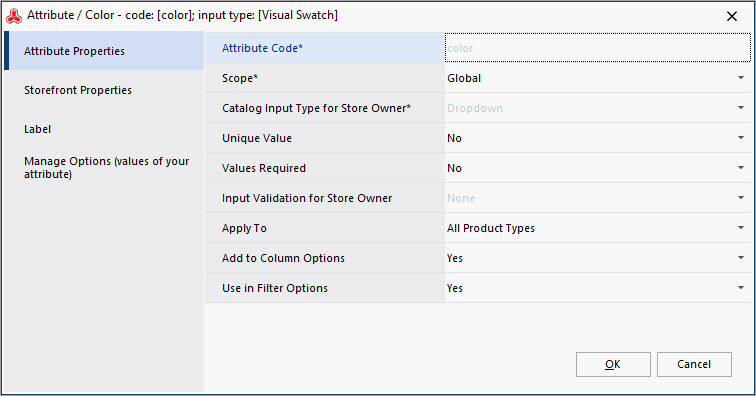Click the Yes value of Use in Filter Options
This screenshot has height=396, width=756.
(455, 288)
